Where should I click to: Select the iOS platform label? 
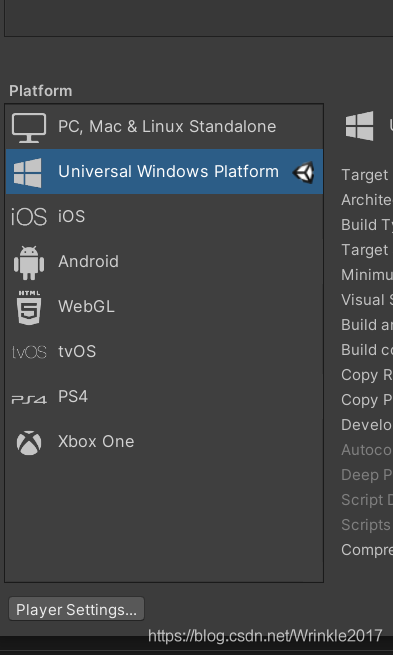click(71, 216)
